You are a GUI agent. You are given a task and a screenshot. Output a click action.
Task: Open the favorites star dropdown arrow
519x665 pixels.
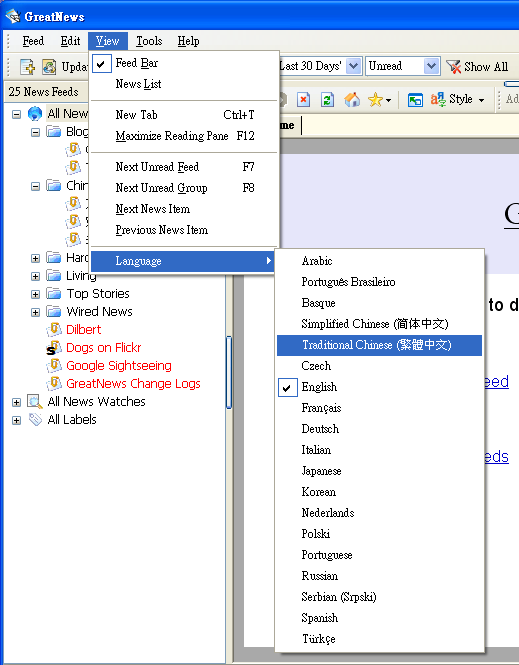pos(388,101)
